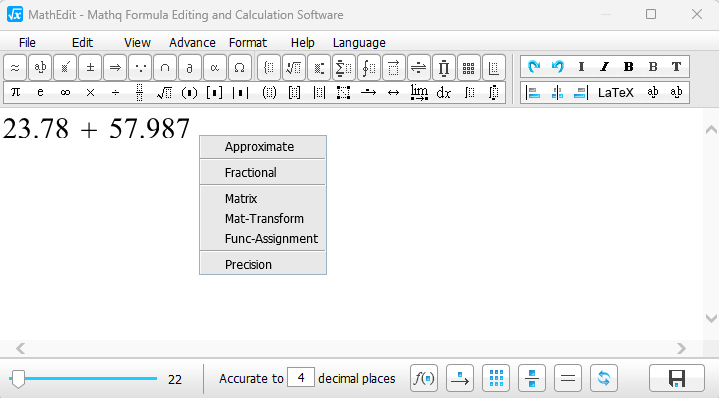The width and height of the screenshot is (719, 398).
Task: Open the File menu
Action: tap(27, 43)
